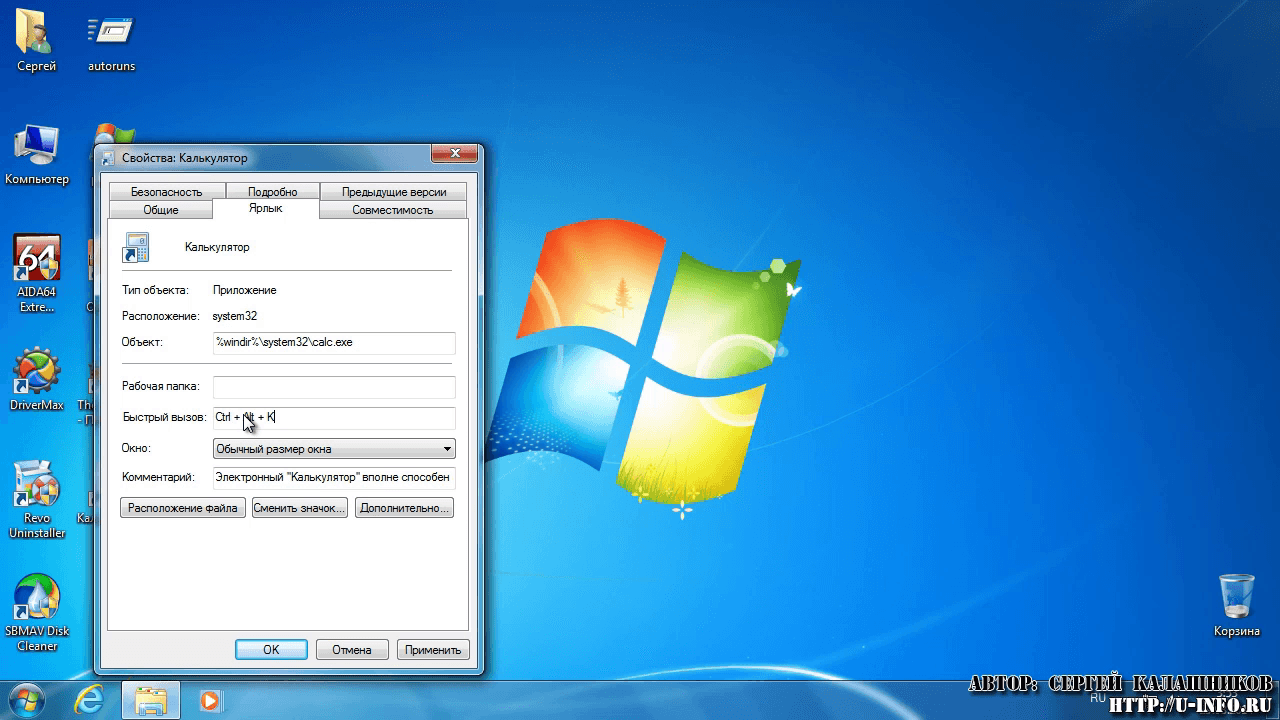
Task: Click the "Приложение" object type text
Action: pyautogui.click(x=245, y=290)
